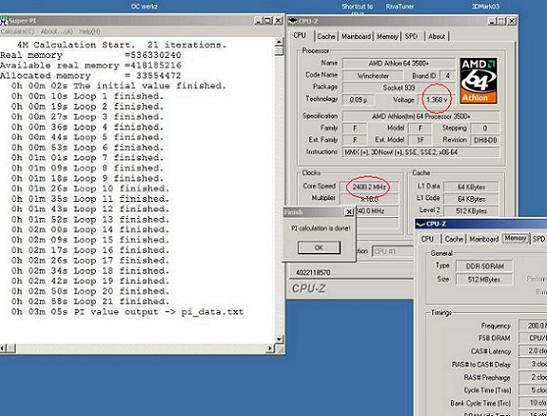This screenshot has width=547, height=416.
Task: Close the upper CPU-Z window
Action: [x=511, y=21]
